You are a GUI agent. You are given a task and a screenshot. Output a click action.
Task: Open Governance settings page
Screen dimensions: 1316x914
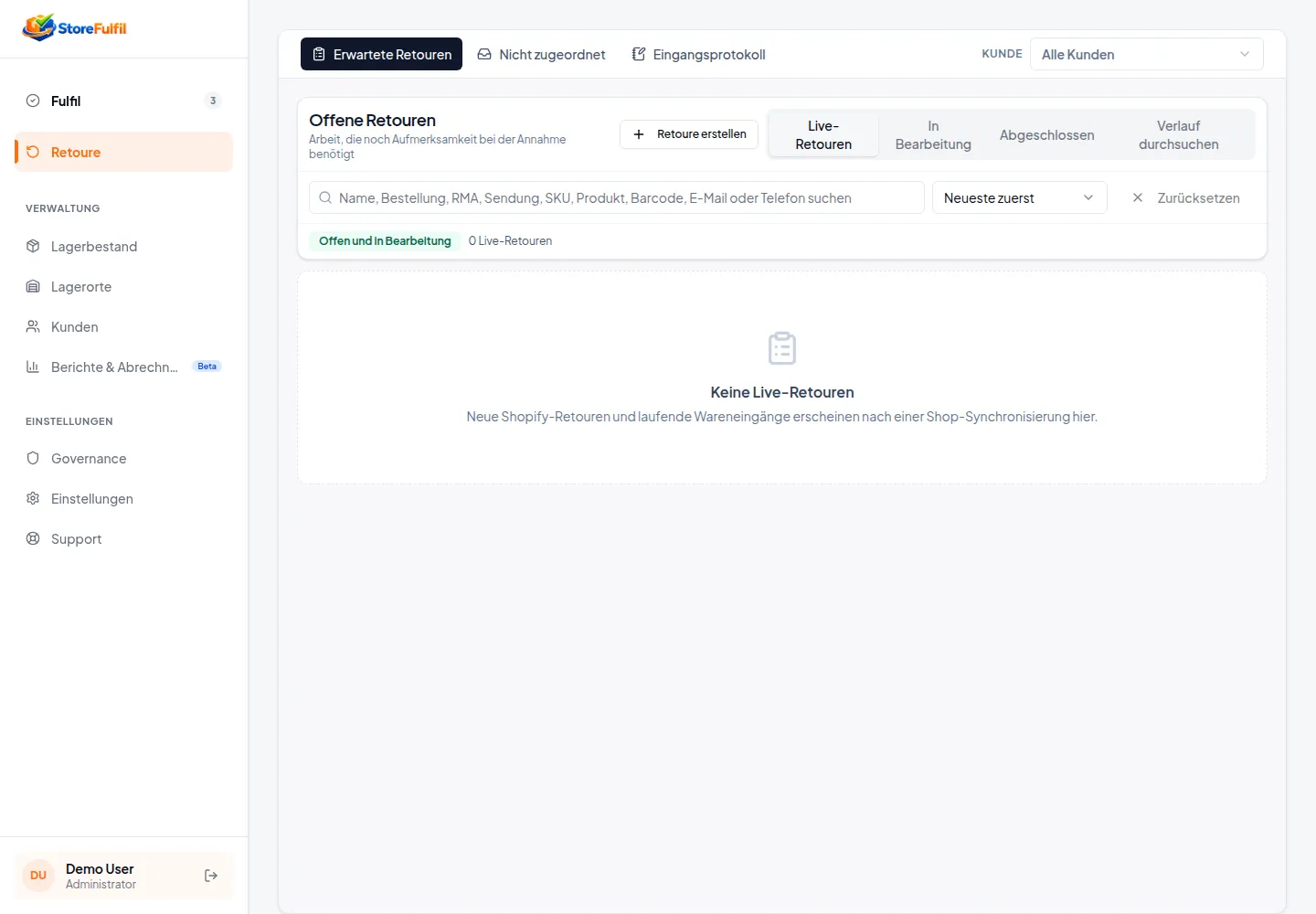coord(124,458)
